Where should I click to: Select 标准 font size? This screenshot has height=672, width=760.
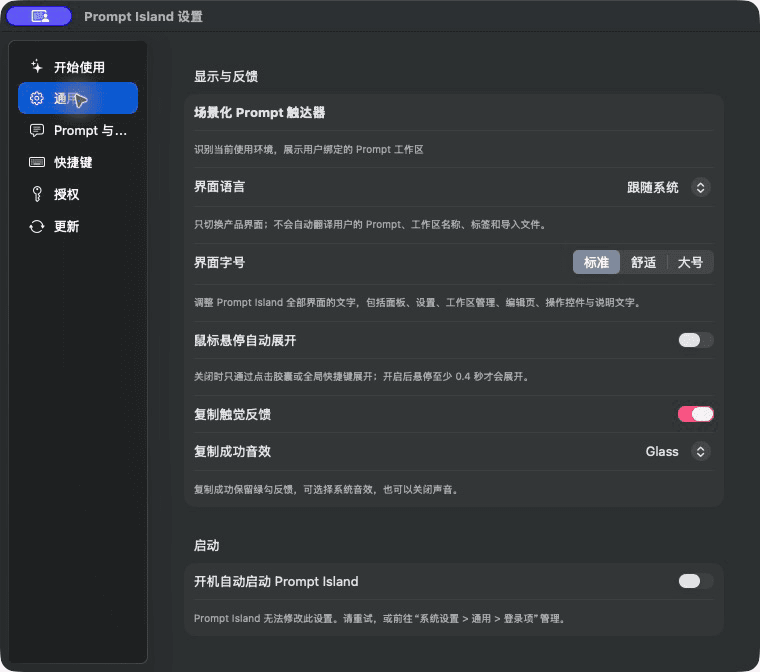596,262
